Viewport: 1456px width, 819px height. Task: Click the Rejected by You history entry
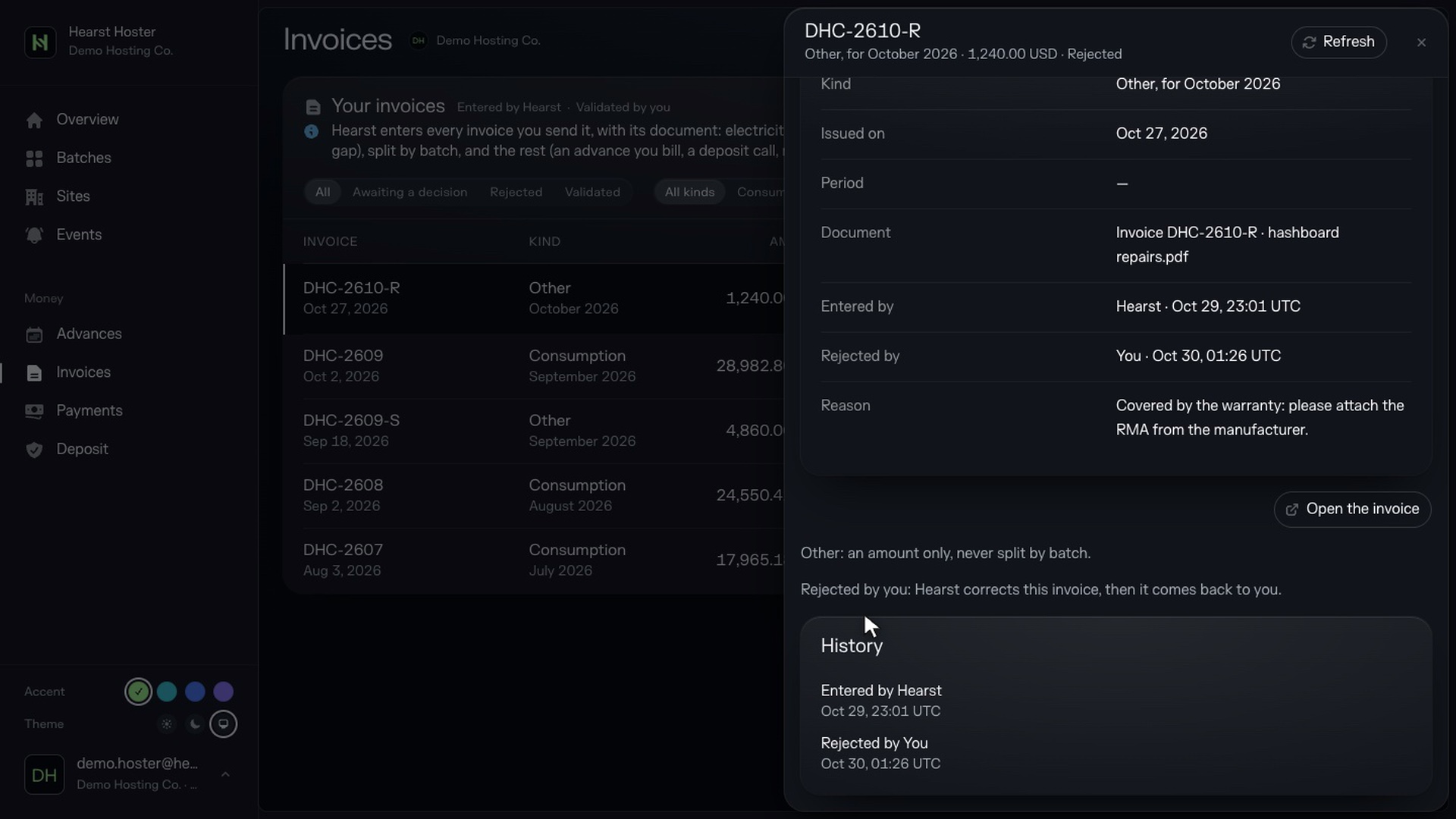pos(880,753)
